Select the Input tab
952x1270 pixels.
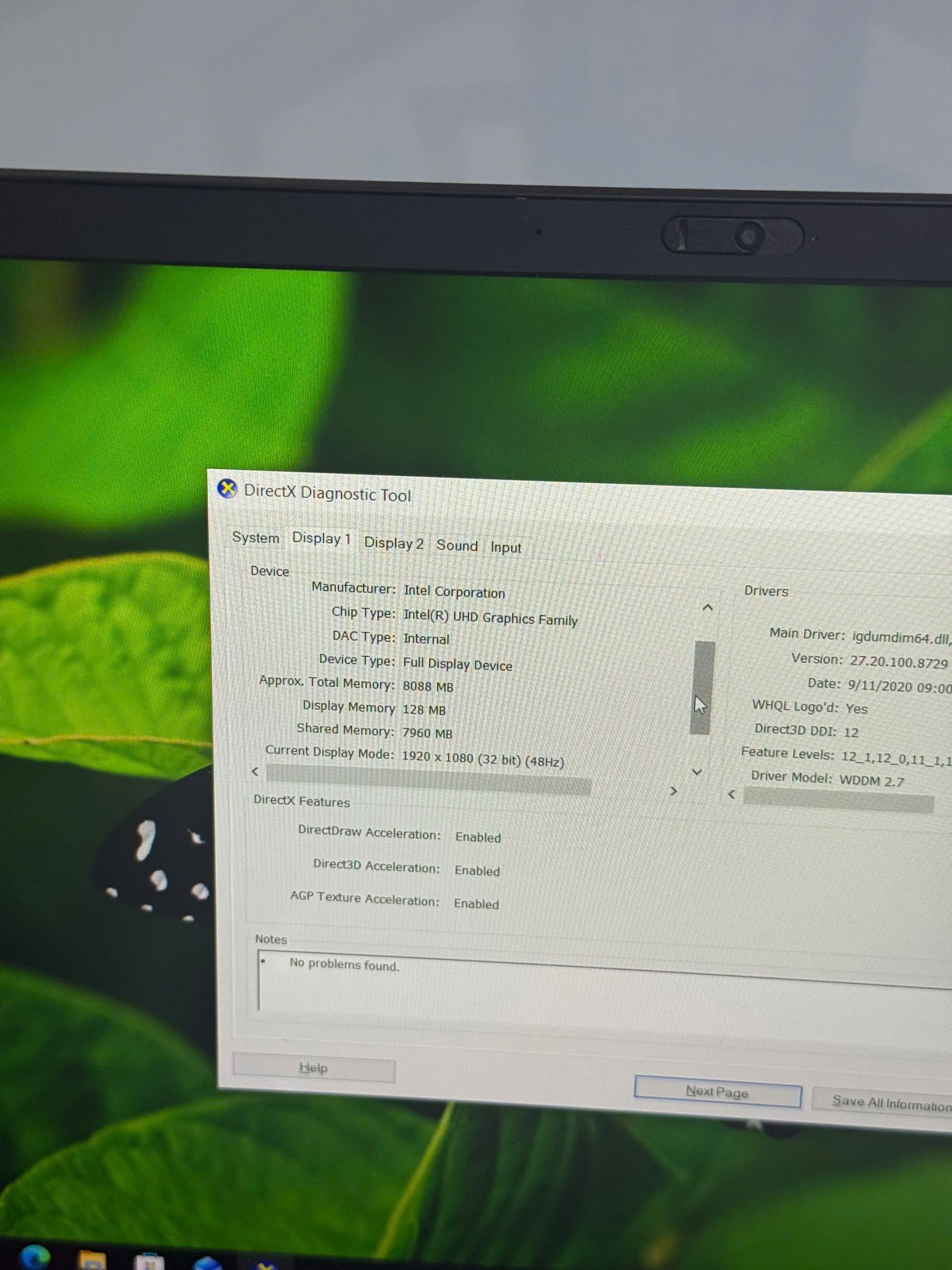coord(505,547)
